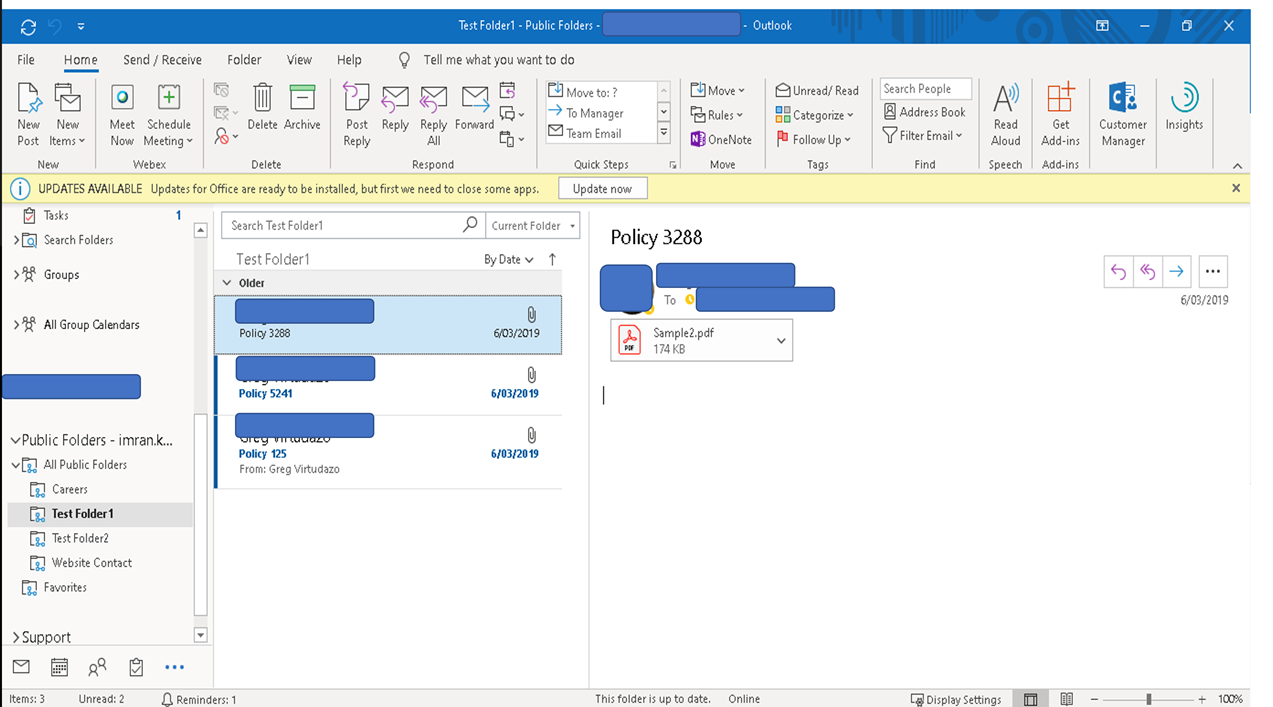1273x707 pixels.
Task: Send note to OneNote
Action: (720, 139)
